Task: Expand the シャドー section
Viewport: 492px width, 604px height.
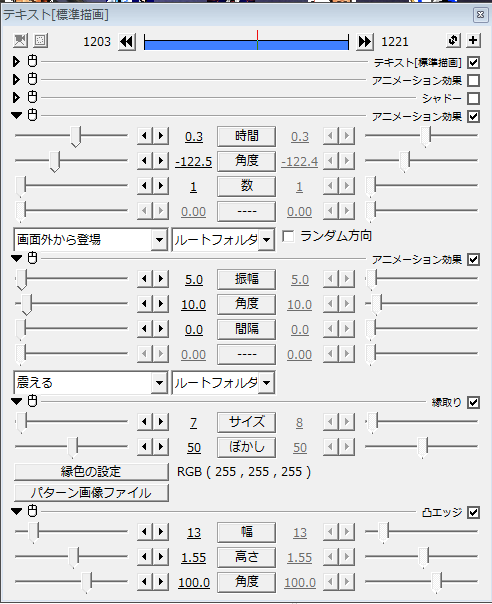Action: [x=16, y=97]
